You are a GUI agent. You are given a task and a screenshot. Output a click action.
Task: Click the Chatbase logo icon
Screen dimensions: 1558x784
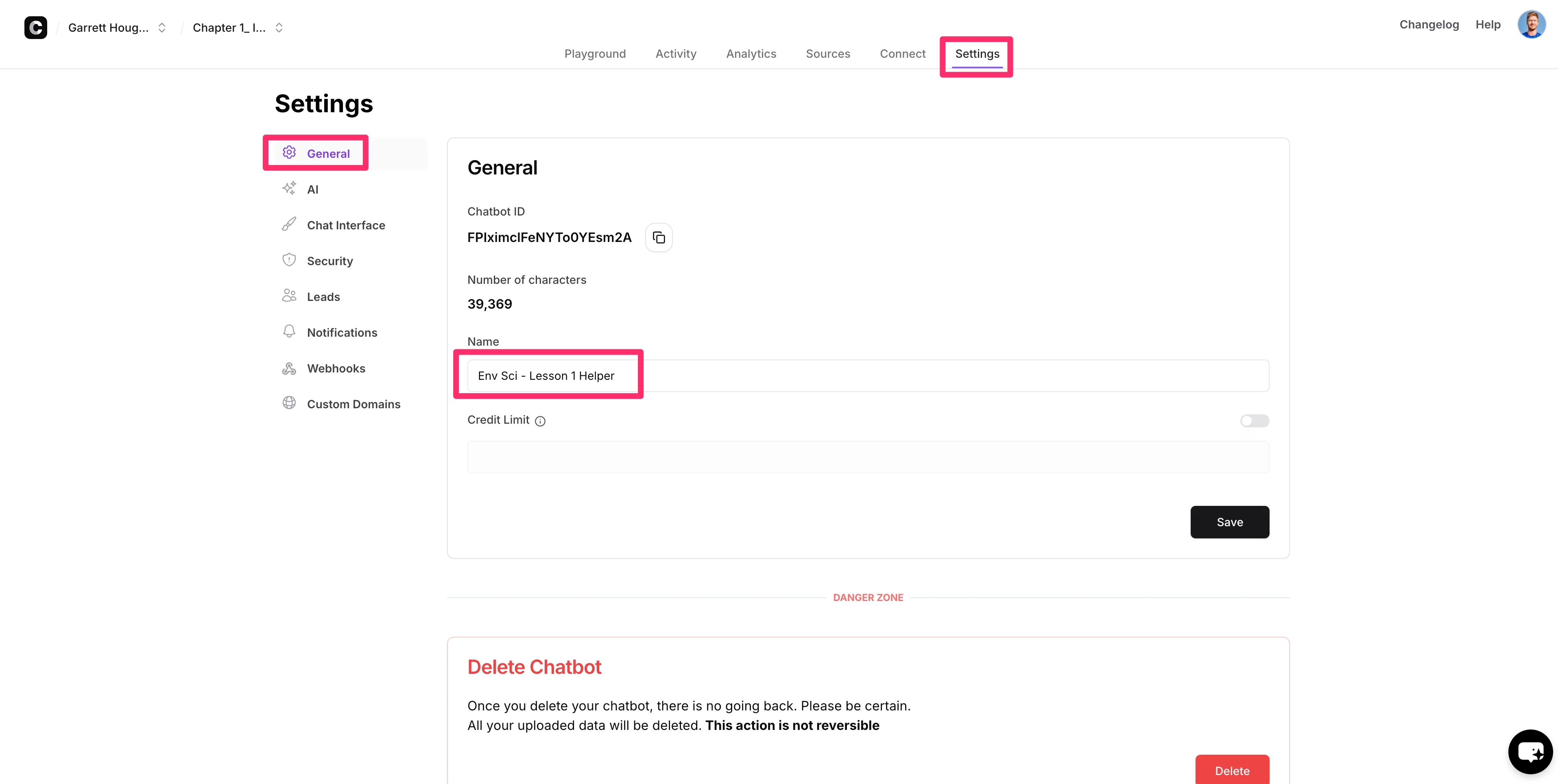point(36,28)
